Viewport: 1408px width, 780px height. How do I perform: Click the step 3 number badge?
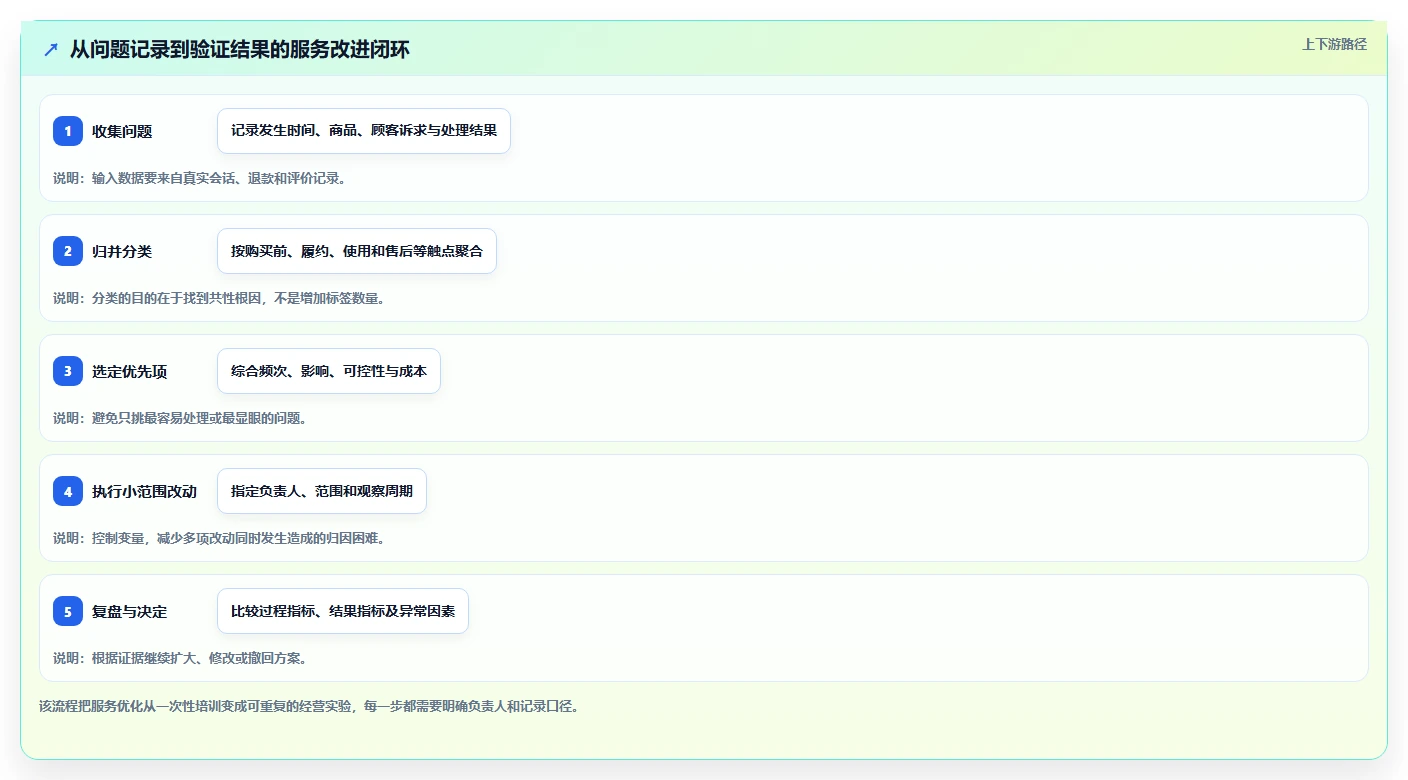tap(68, 371)
